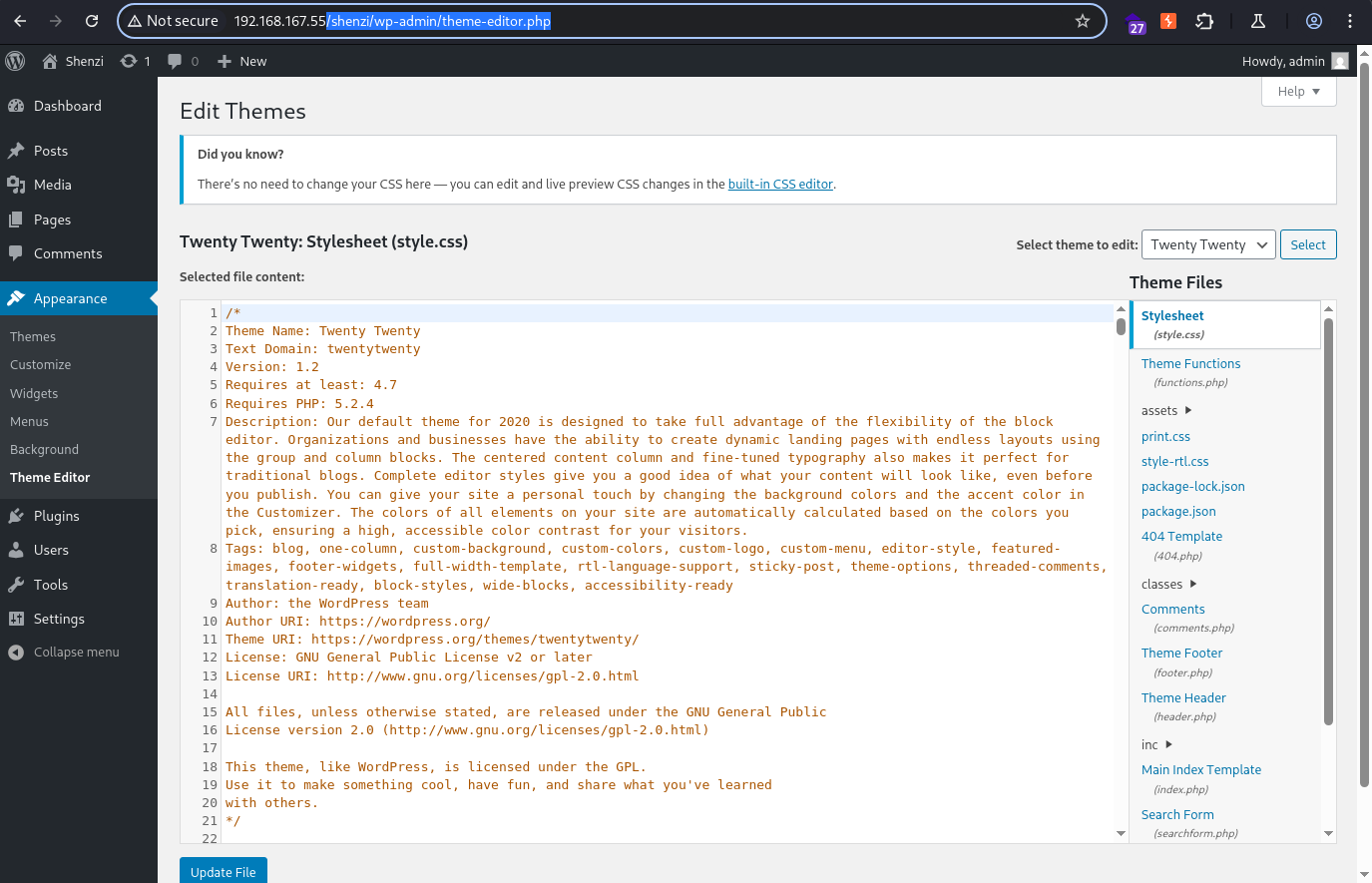Image resolution: width=1372 pixels, height=883 pixels.
Task: Expand the assets folder
Action: 1166,410
